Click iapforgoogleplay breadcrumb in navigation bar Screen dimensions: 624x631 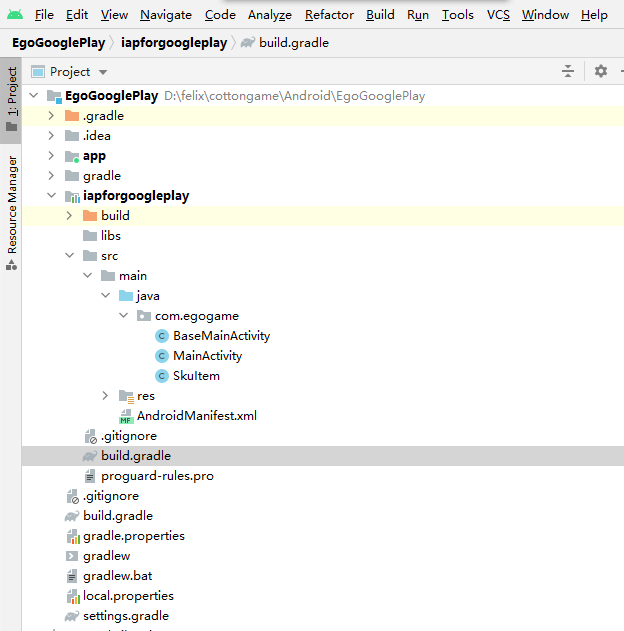pos(174,43)
